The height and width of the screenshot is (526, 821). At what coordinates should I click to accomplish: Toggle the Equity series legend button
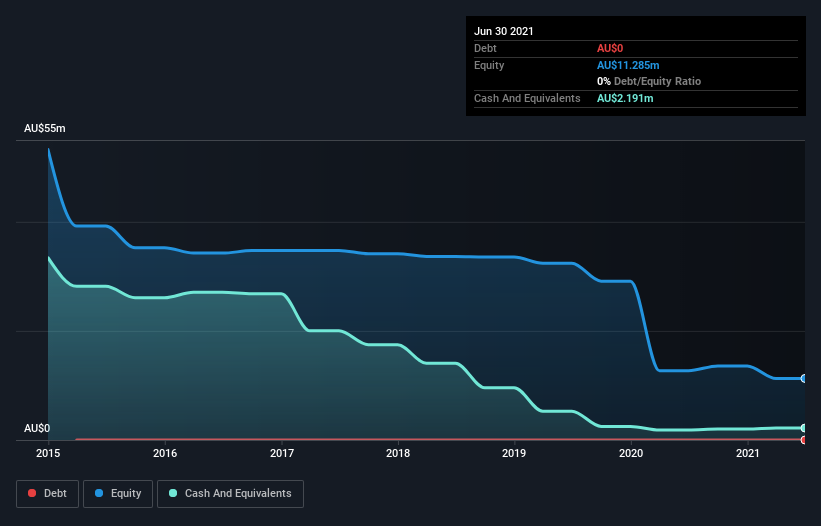point(118,494)
